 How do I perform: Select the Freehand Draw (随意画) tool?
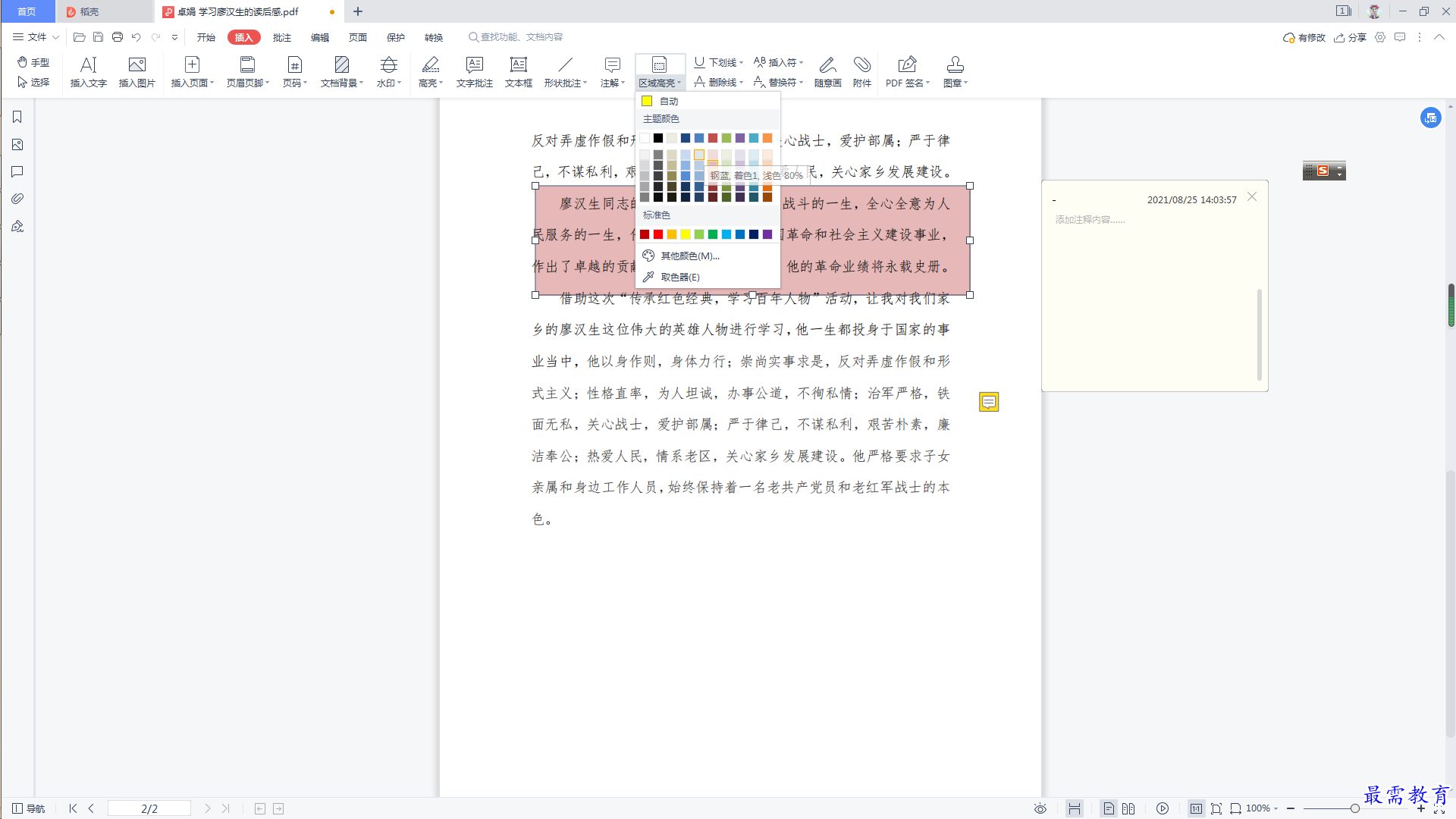pos(827,72)
